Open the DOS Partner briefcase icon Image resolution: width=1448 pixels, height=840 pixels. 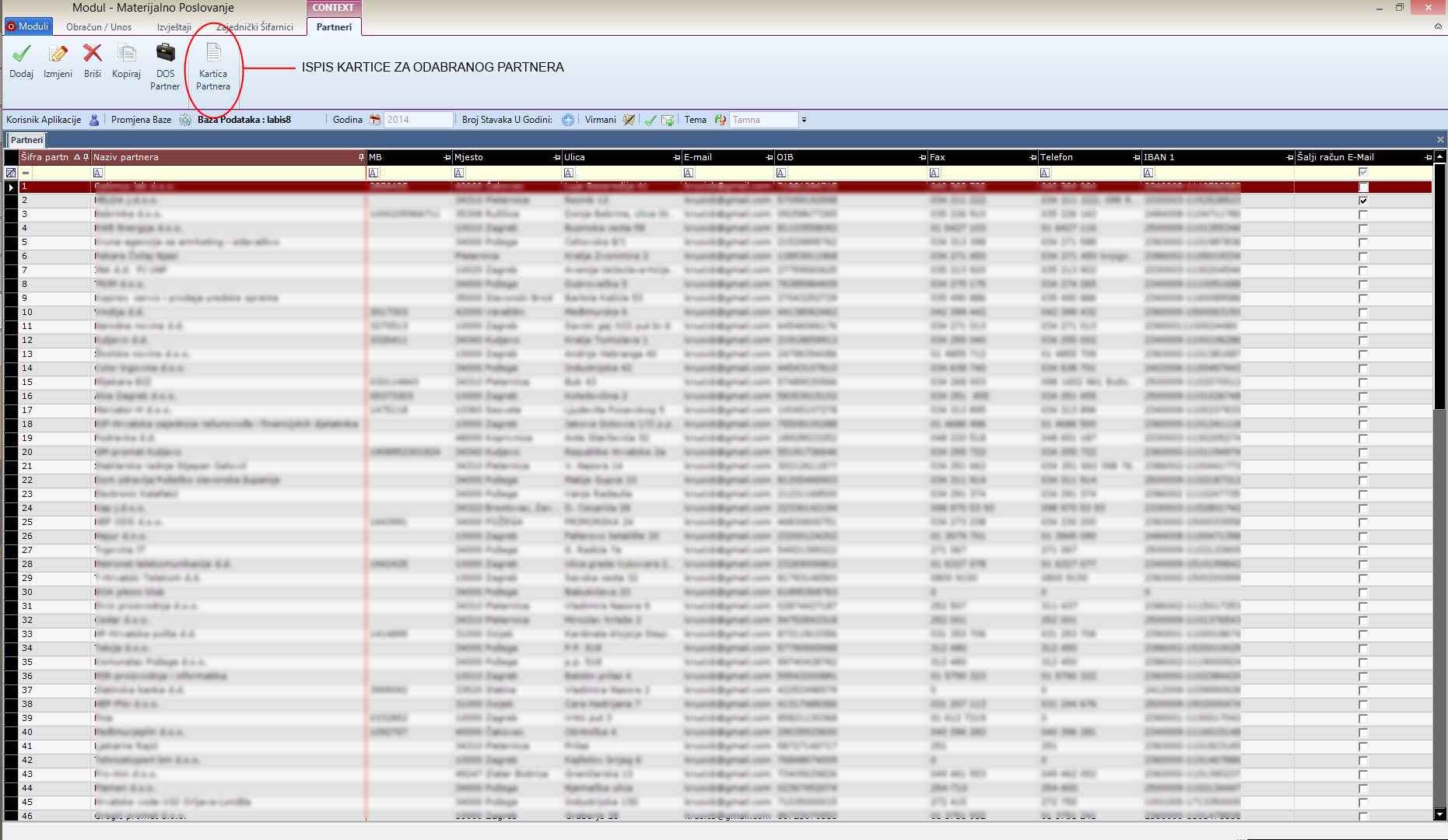click(165, 54)
